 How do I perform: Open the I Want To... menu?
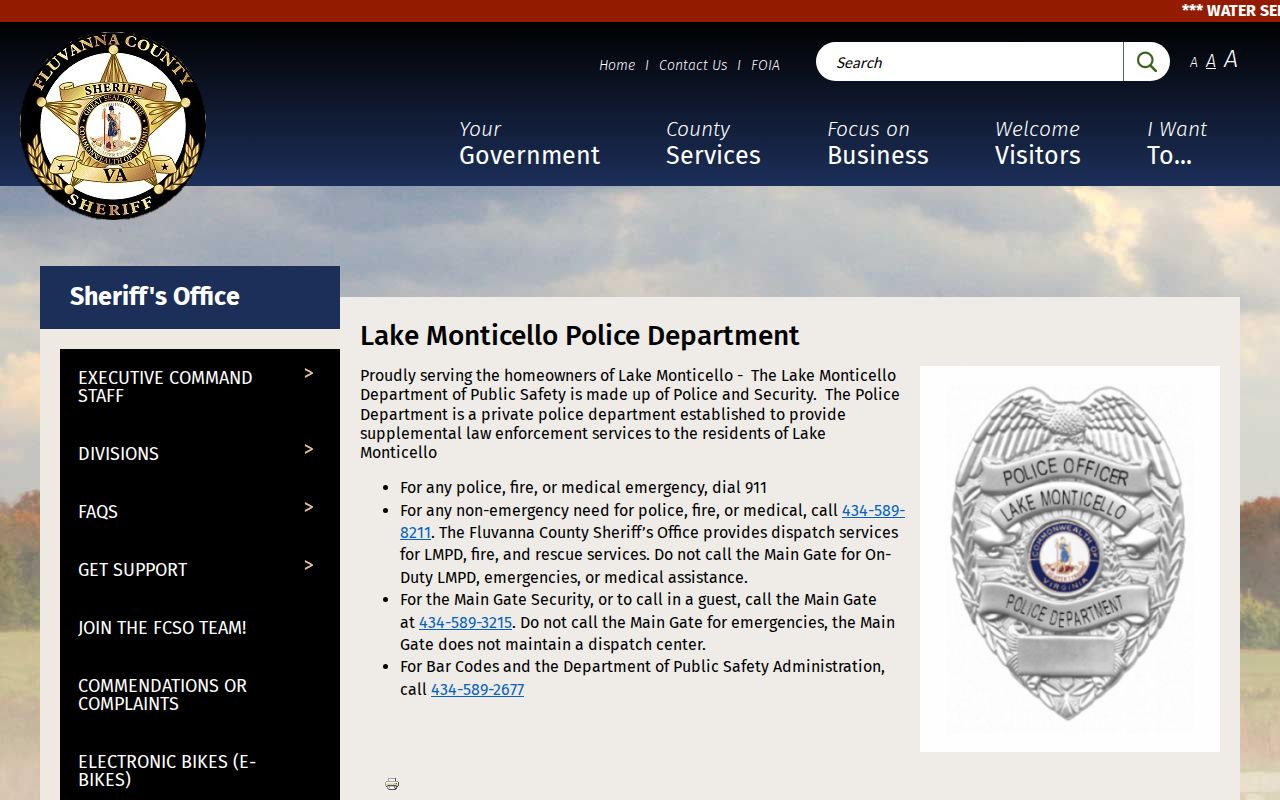(1177, 143)
